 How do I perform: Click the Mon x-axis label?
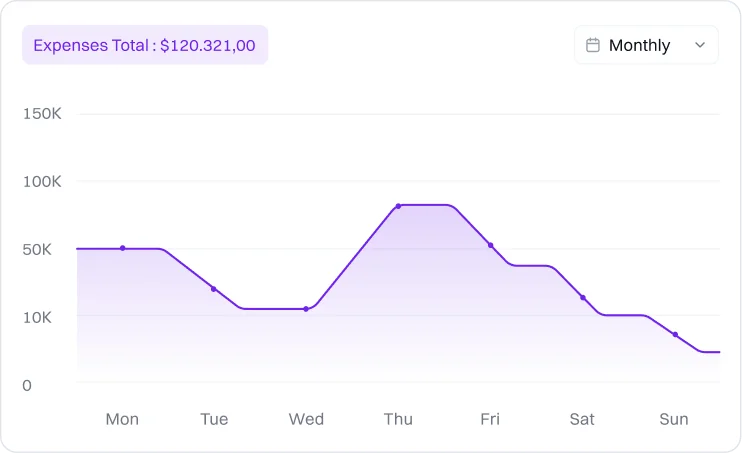(x=122, y=419)
